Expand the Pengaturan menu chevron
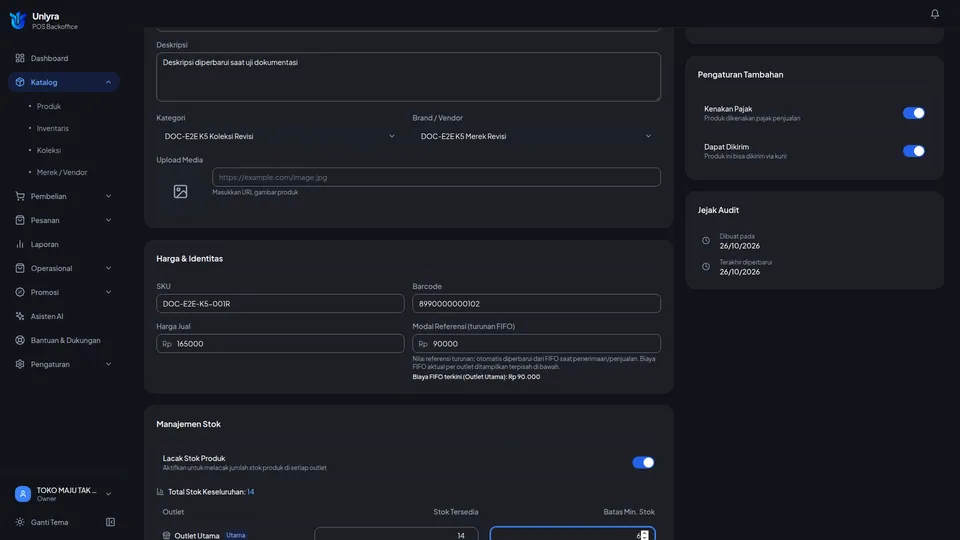This screenshot has width=960, height=540. (x=108, y=364)
